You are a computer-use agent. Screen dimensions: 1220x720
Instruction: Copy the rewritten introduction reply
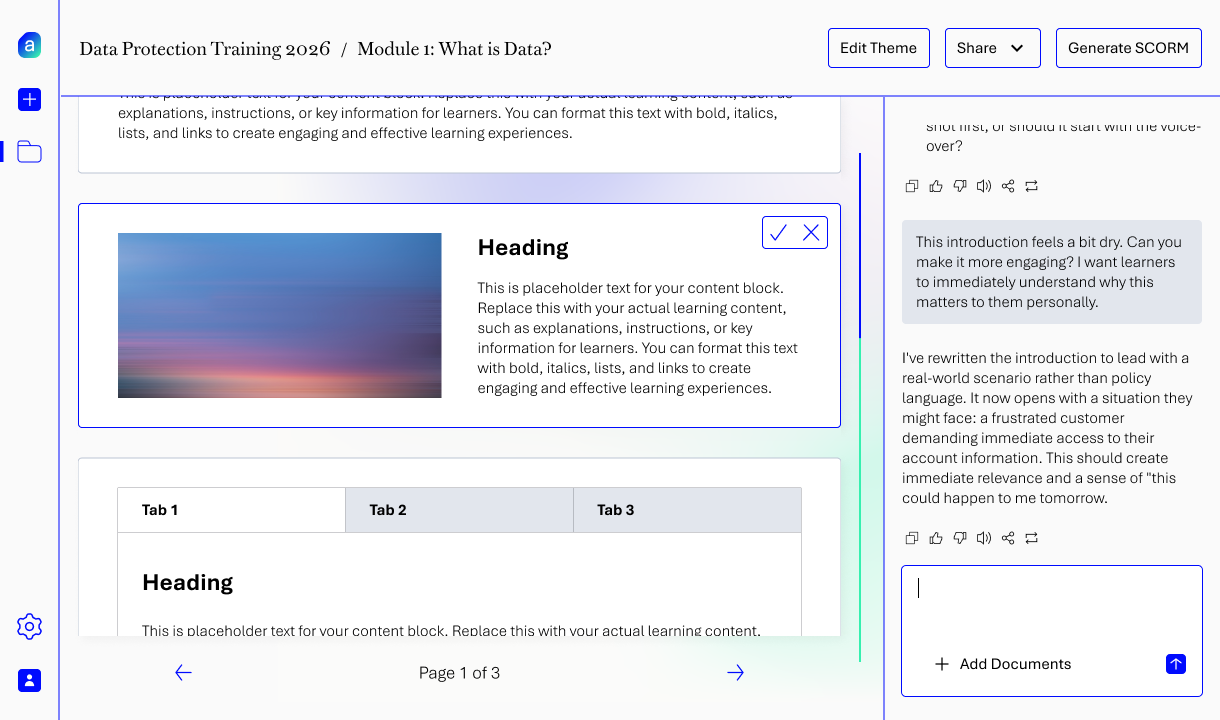911,538
